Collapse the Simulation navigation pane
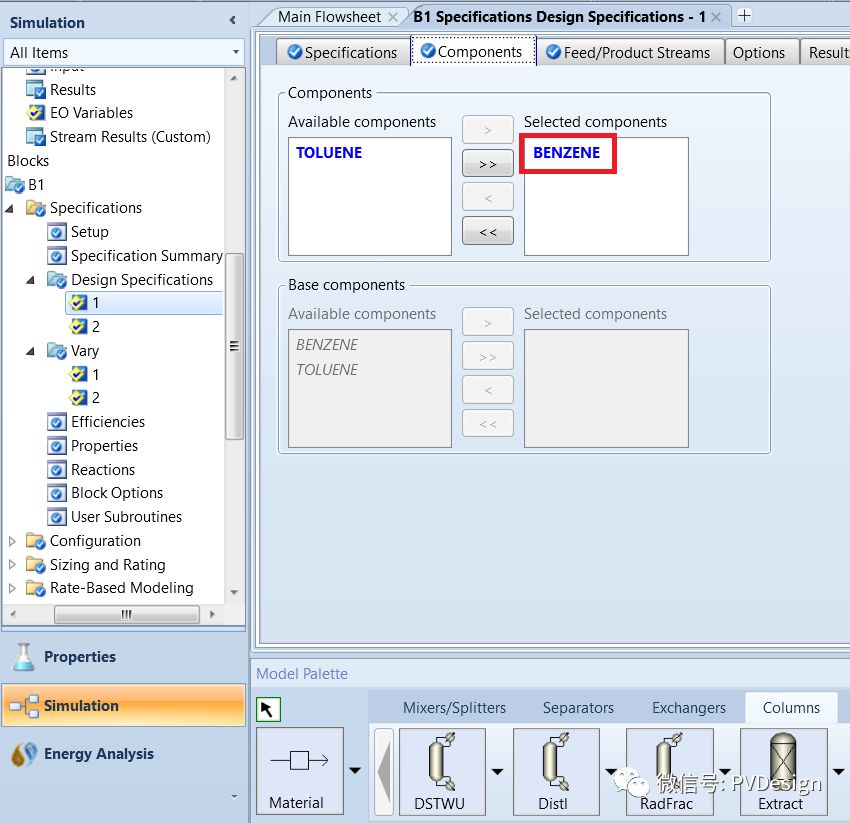The image size is (850, 823). [x=233, y=21]
